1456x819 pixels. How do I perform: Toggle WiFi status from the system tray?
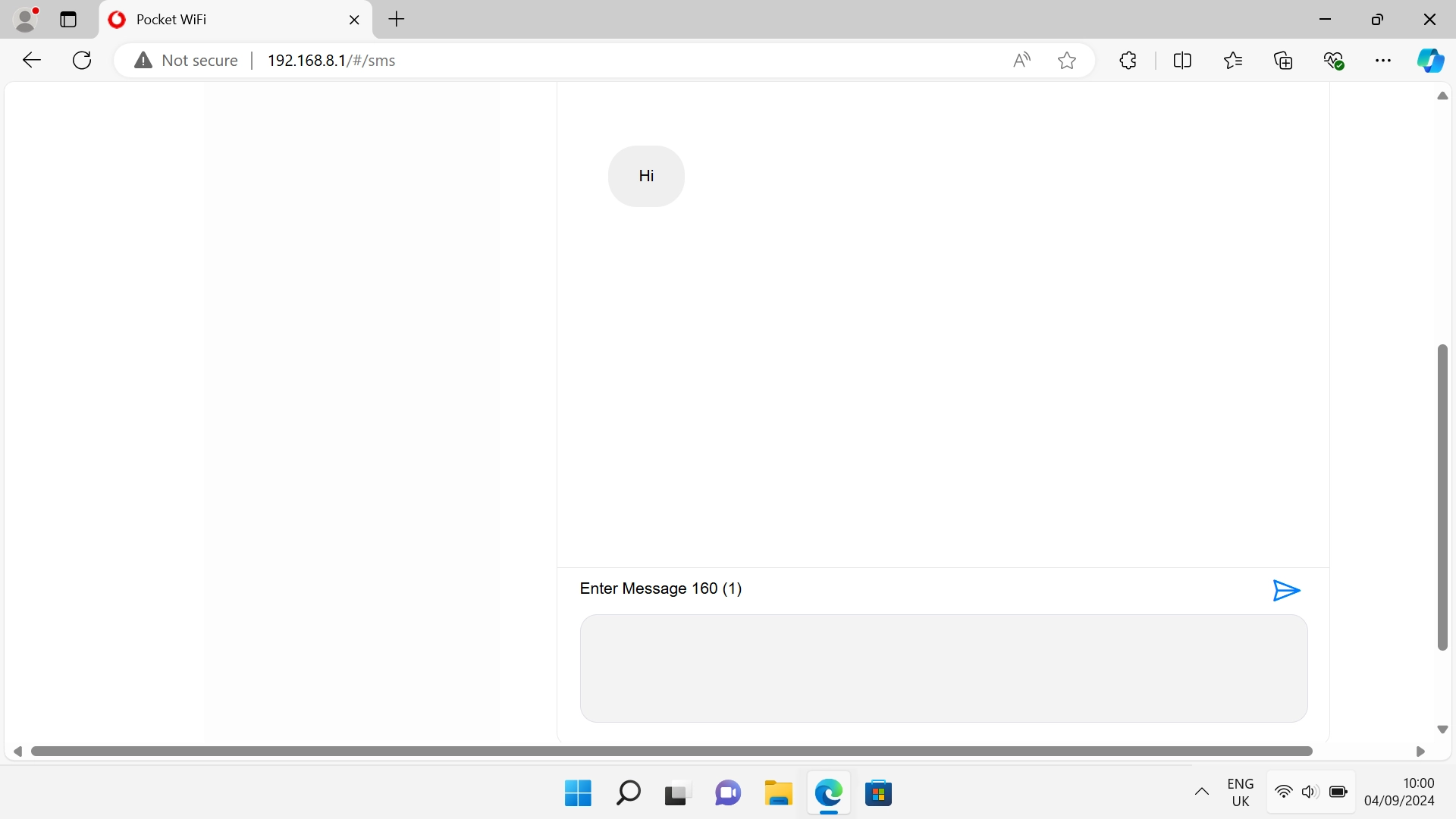(1283, 792)
